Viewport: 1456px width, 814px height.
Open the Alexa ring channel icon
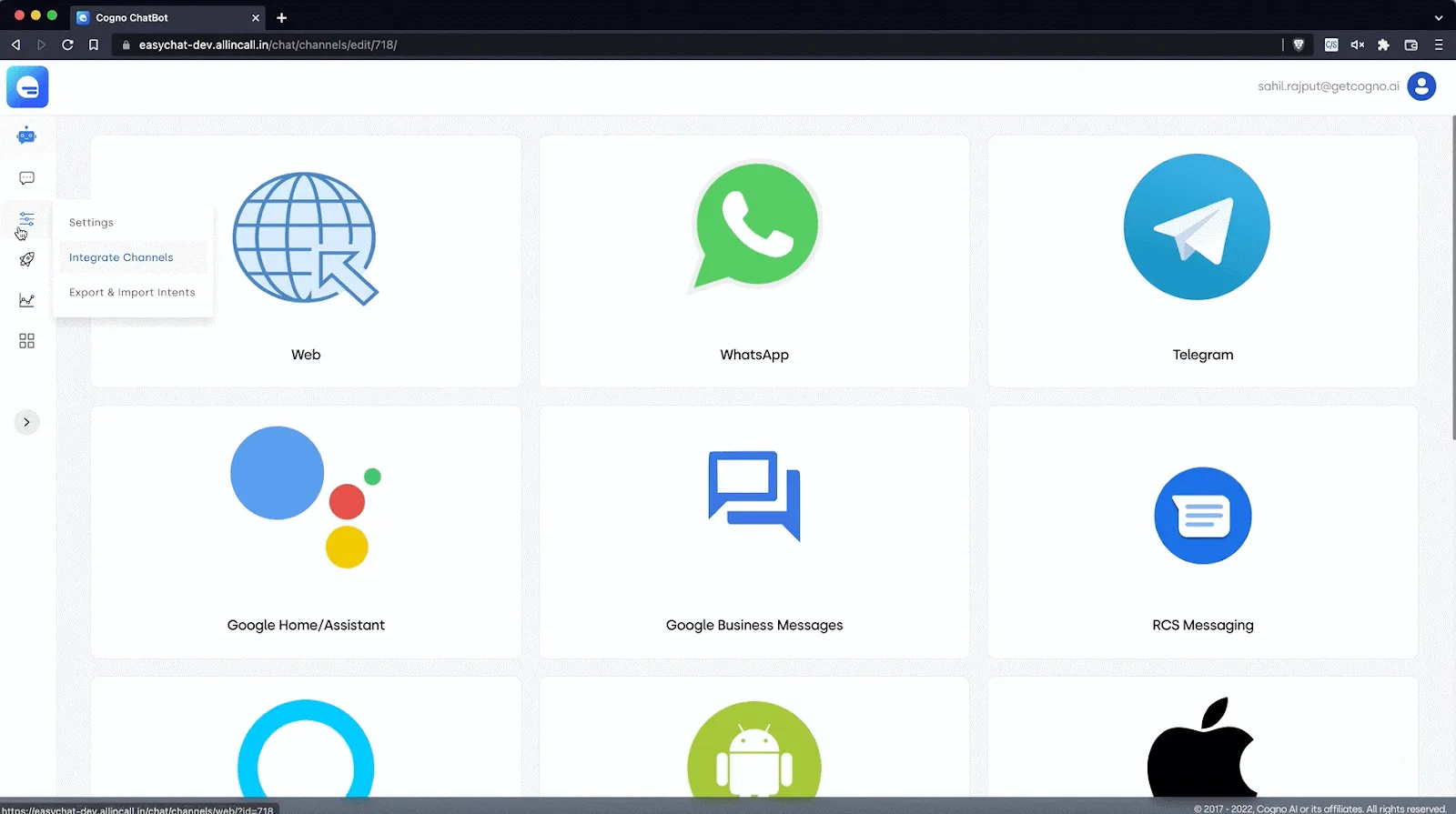306,748
